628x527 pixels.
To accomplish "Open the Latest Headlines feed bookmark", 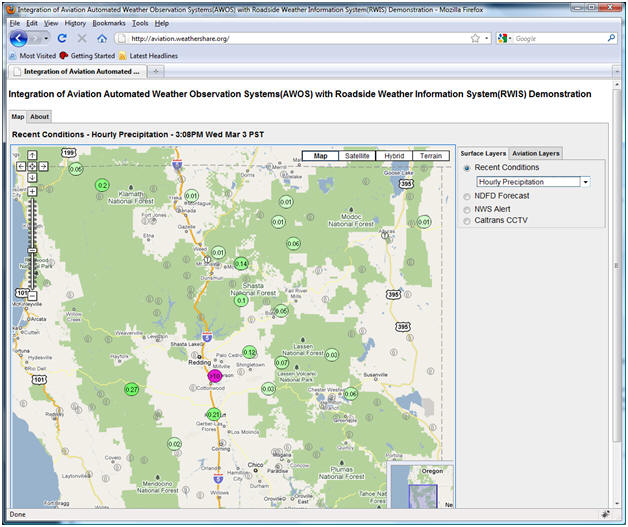I will click(148, 56).
